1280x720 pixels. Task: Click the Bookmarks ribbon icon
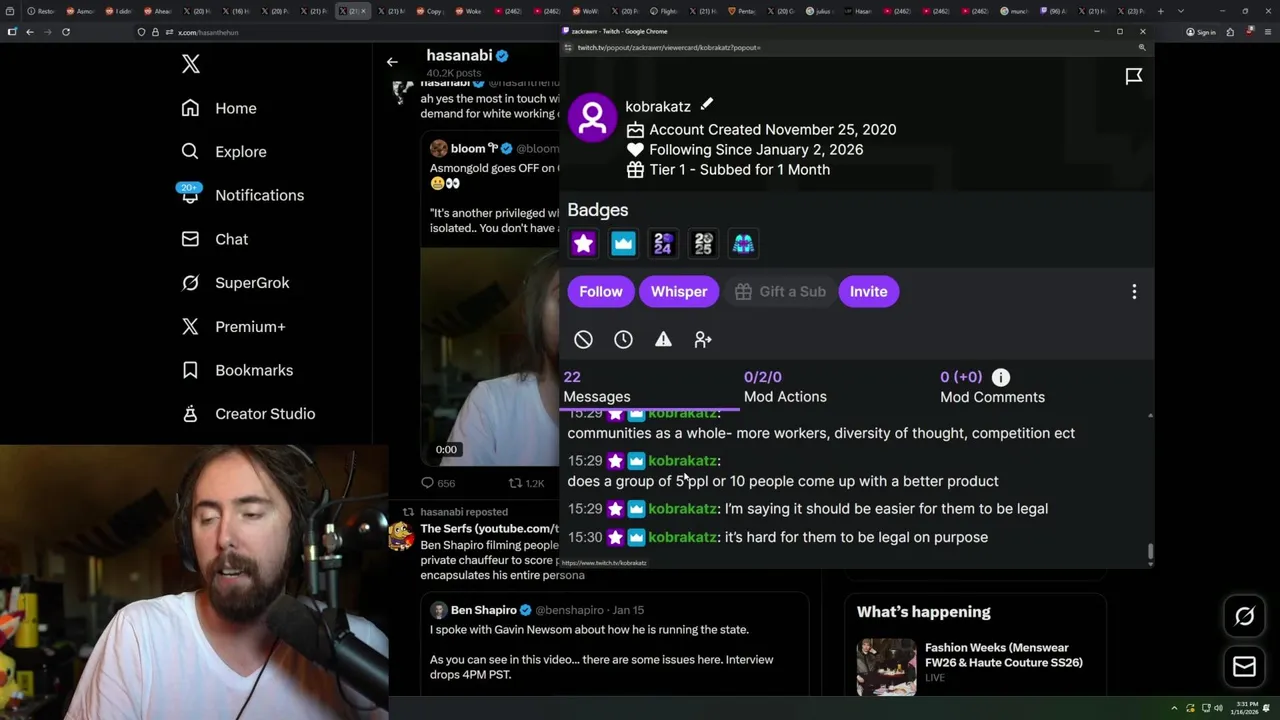190,370
